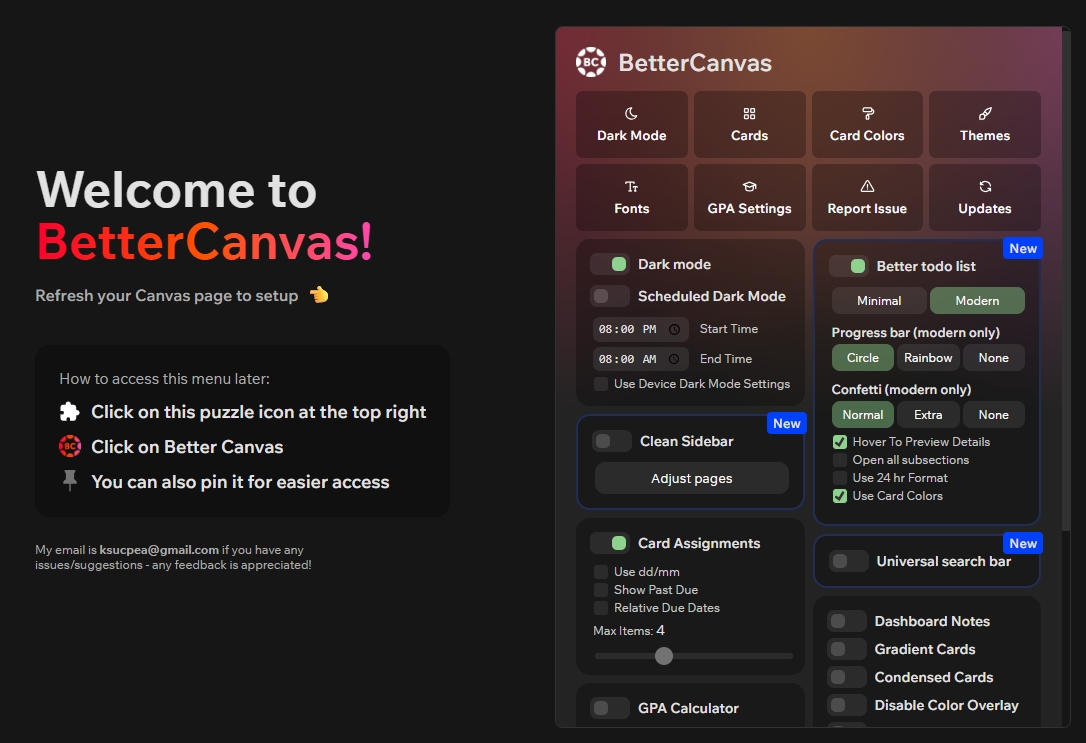The image size is (1086, 743).
Task: Click the End Time input field
Action: (x=641, y=359)
